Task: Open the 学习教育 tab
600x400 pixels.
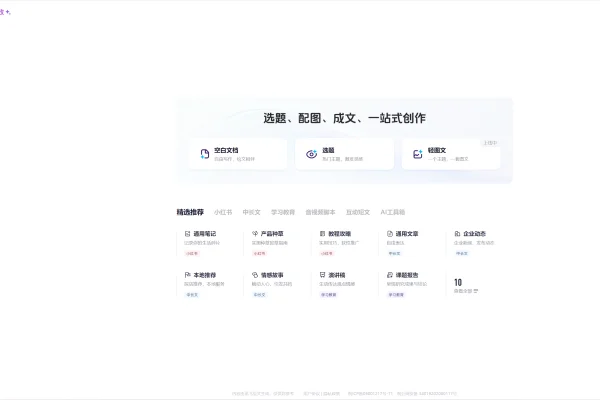Action: click(283, 212)
